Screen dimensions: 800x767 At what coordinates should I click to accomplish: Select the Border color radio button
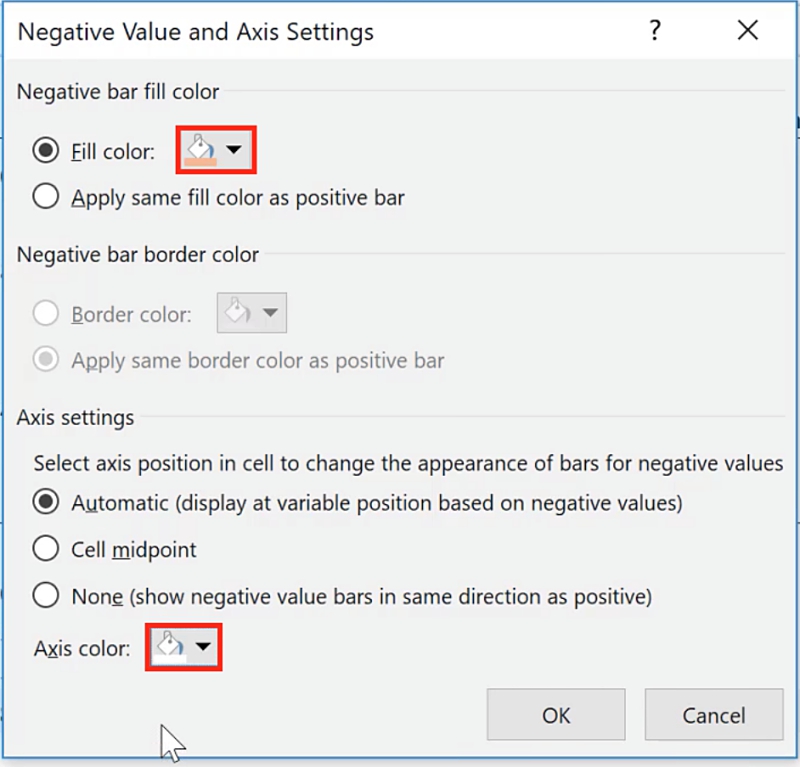click(x=45, y=314)
